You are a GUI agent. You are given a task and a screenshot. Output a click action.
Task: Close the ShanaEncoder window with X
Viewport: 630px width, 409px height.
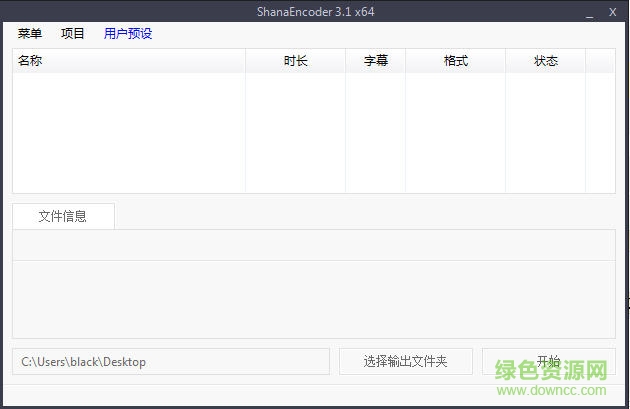(612, 12)
